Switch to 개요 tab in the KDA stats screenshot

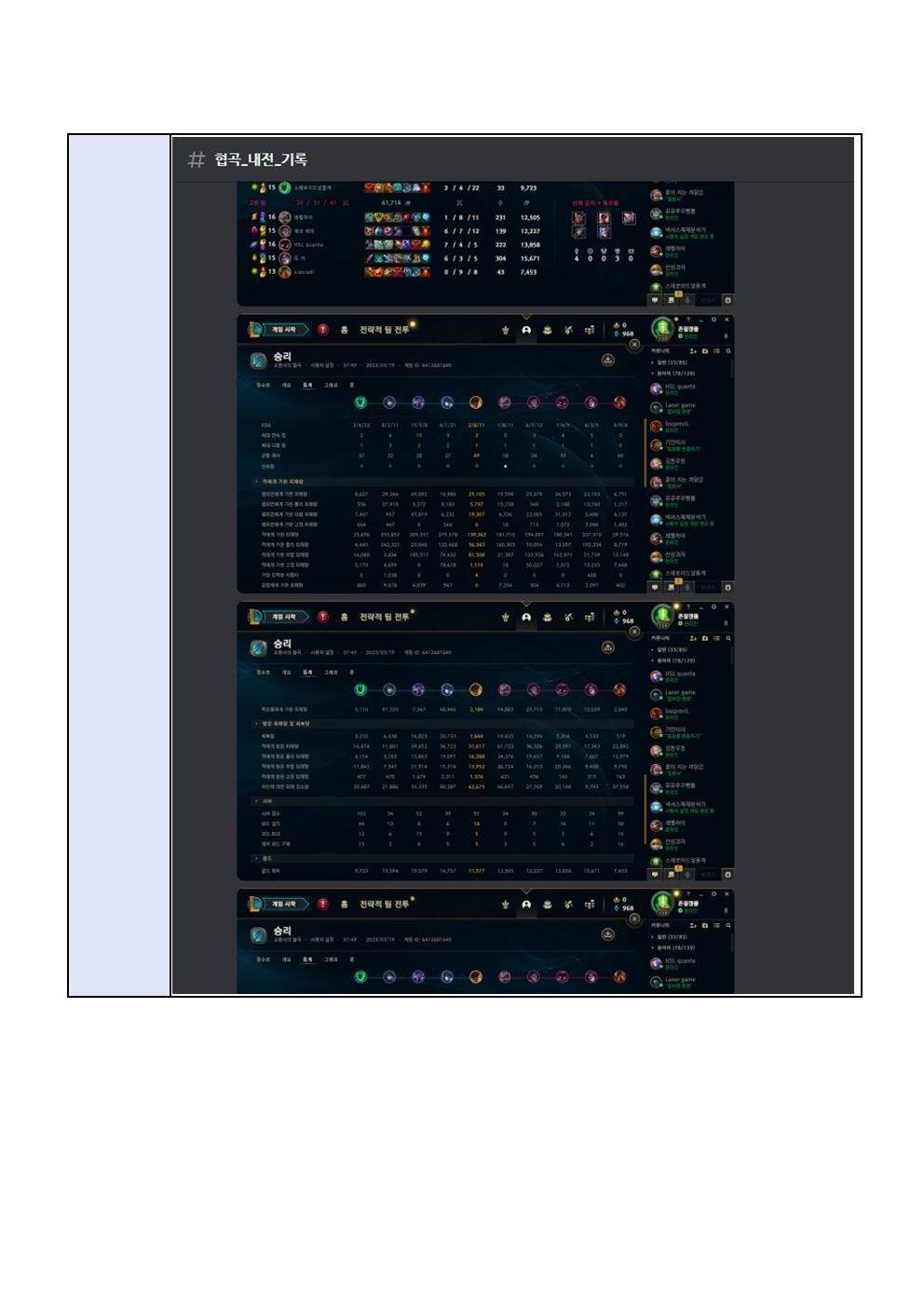point(286,385)
